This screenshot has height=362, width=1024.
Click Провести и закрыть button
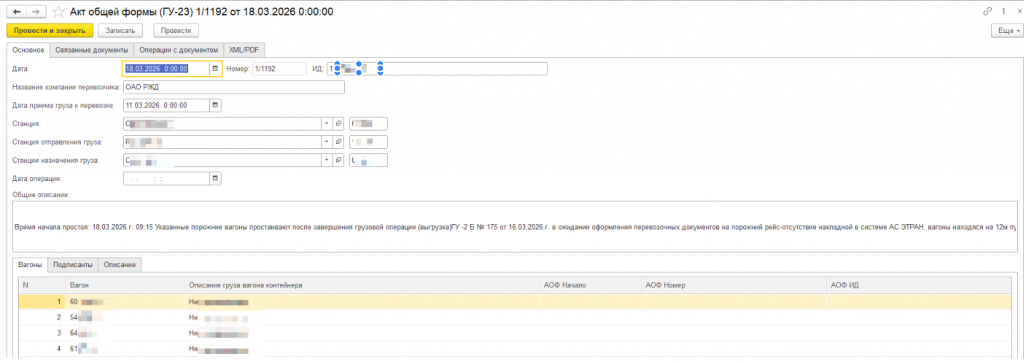point(50,30)
